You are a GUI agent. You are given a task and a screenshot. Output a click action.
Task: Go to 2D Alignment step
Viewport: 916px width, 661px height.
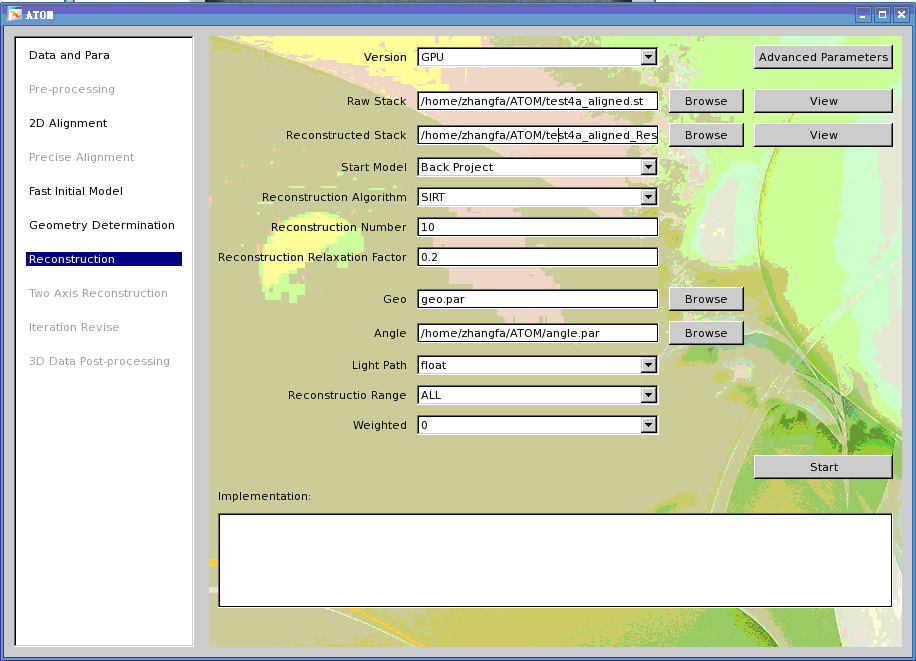(x=68, y=123)
